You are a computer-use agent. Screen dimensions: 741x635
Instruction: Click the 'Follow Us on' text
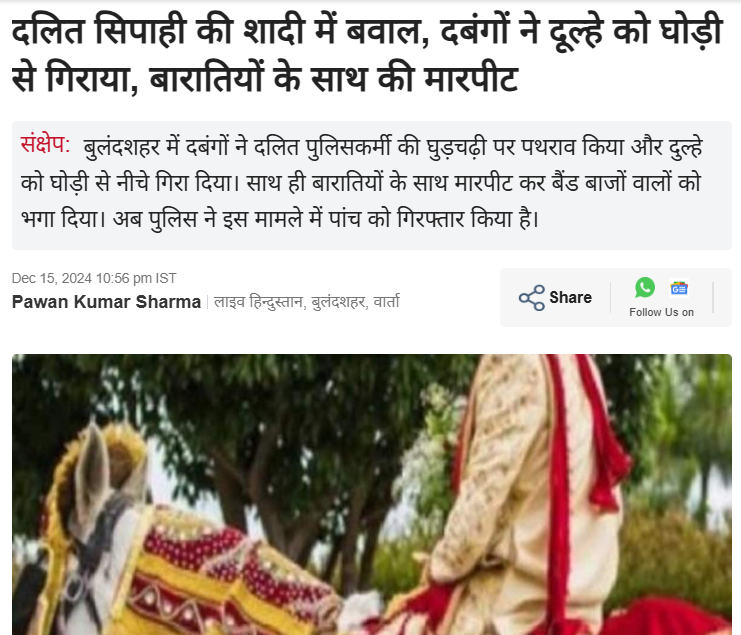pos(661,312)
